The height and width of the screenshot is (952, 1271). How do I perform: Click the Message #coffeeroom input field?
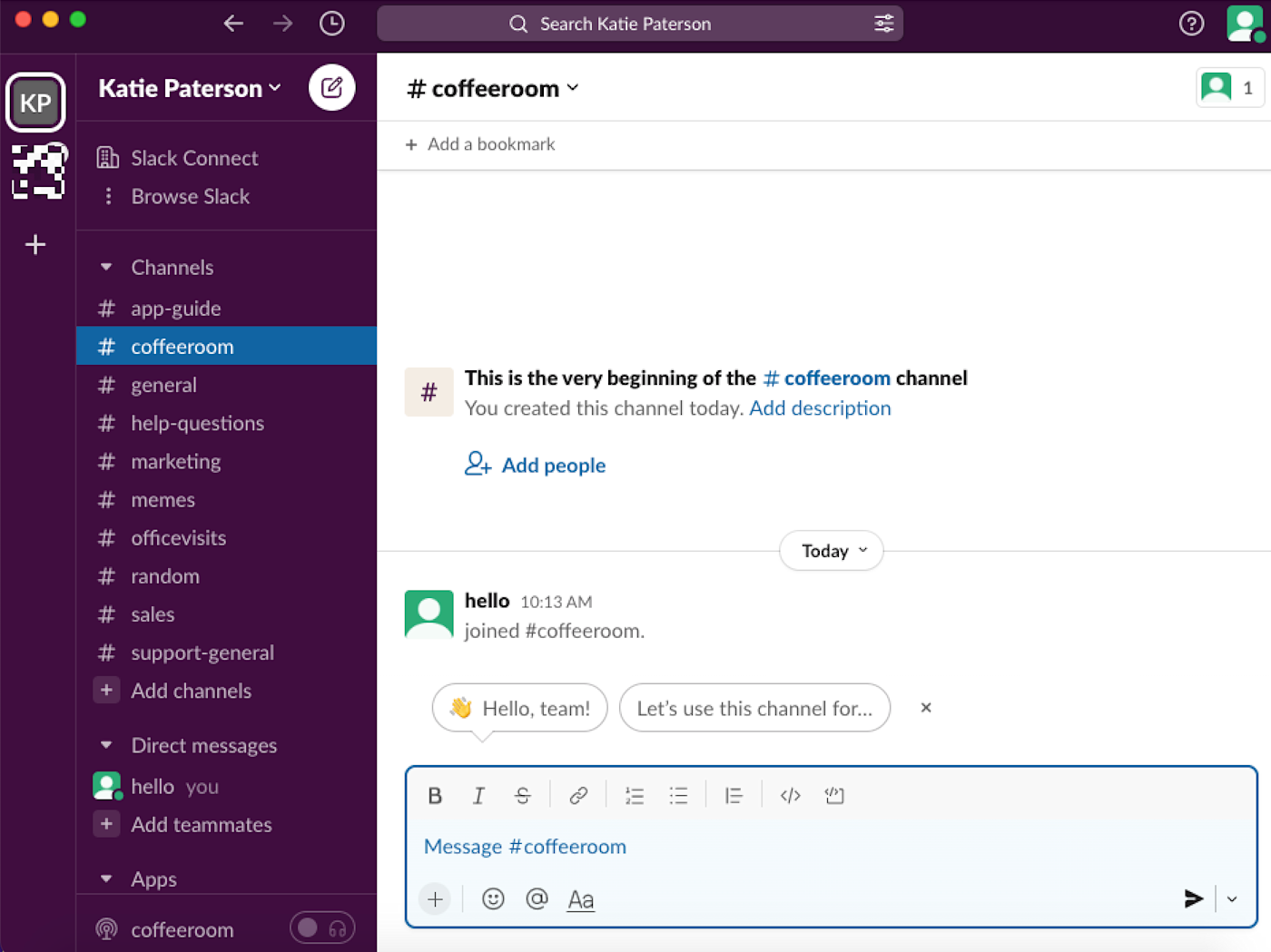[831, 847]
